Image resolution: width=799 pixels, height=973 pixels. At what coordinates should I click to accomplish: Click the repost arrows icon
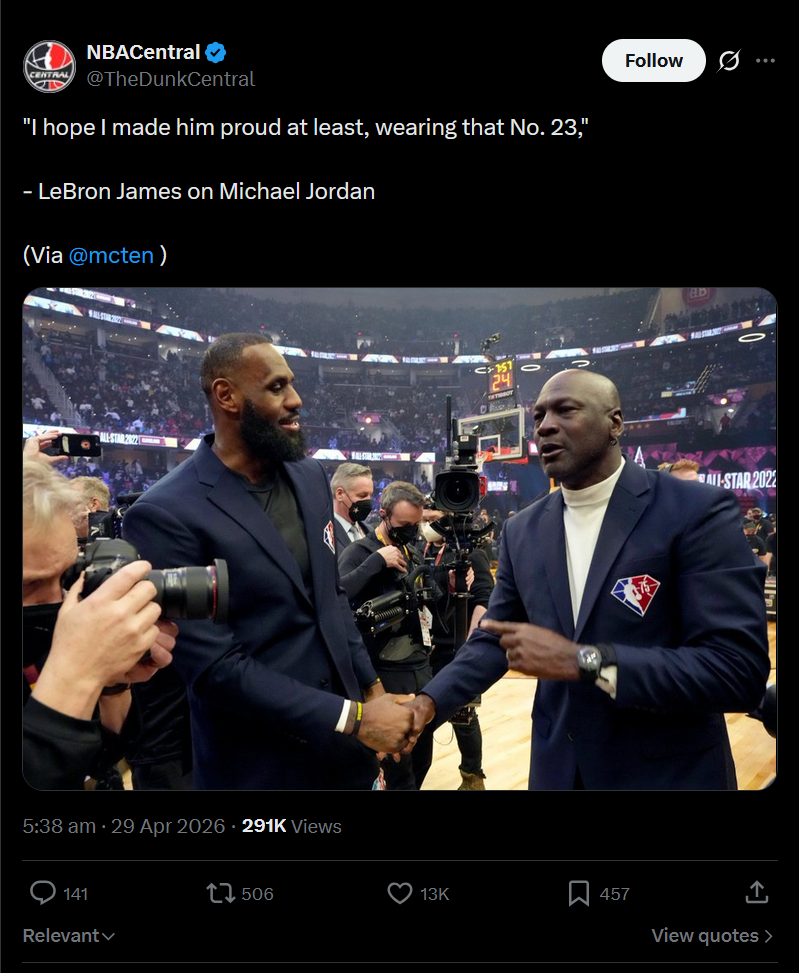coord(220,894)
